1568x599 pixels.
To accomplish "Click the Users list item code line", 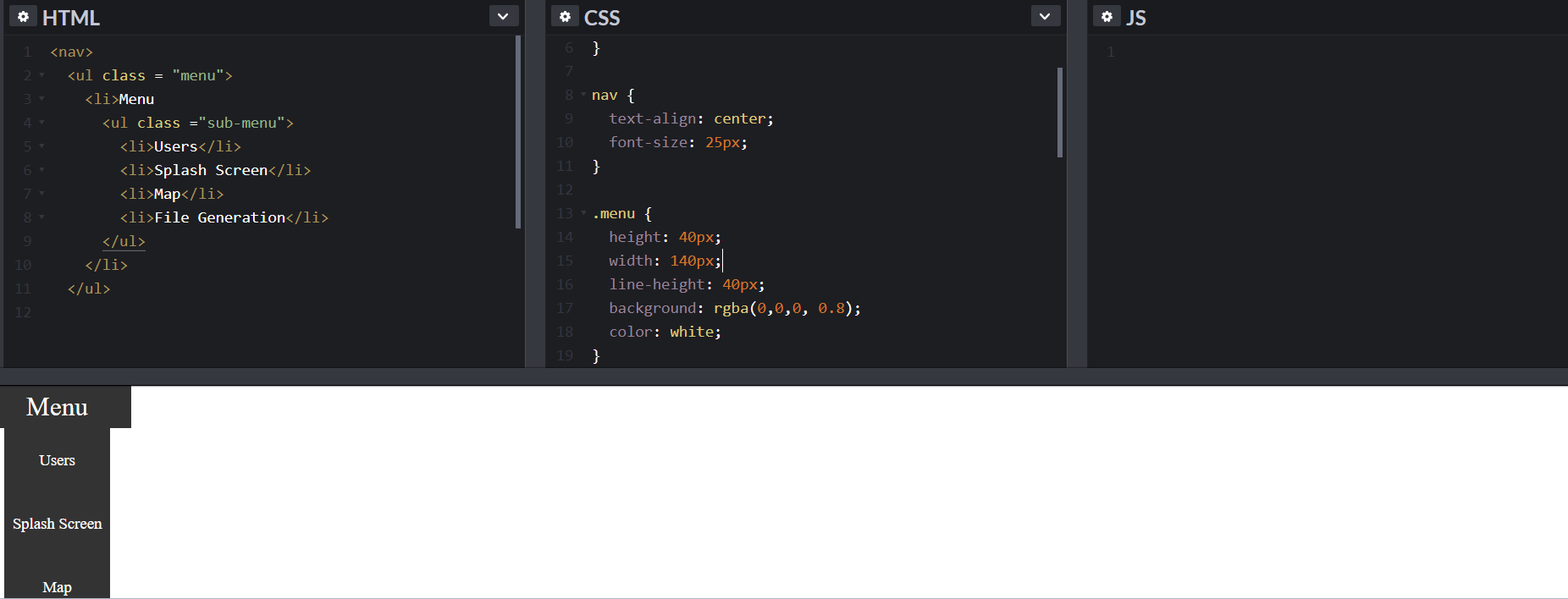I will pyautogui.click(x=180, y=146).
